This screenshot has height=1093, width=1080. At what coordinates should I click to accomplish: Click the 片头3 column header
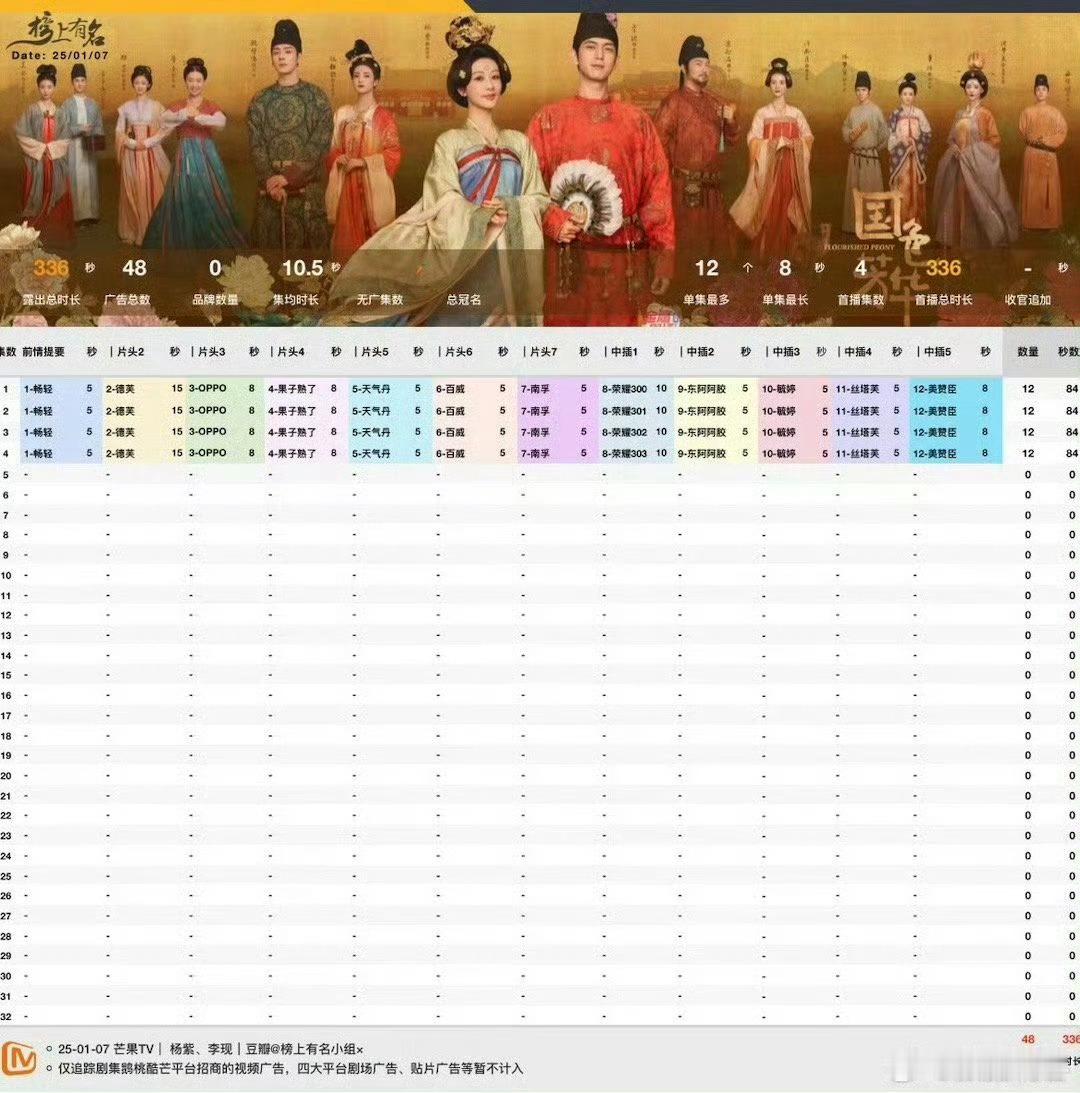click(x=211, y=352)
